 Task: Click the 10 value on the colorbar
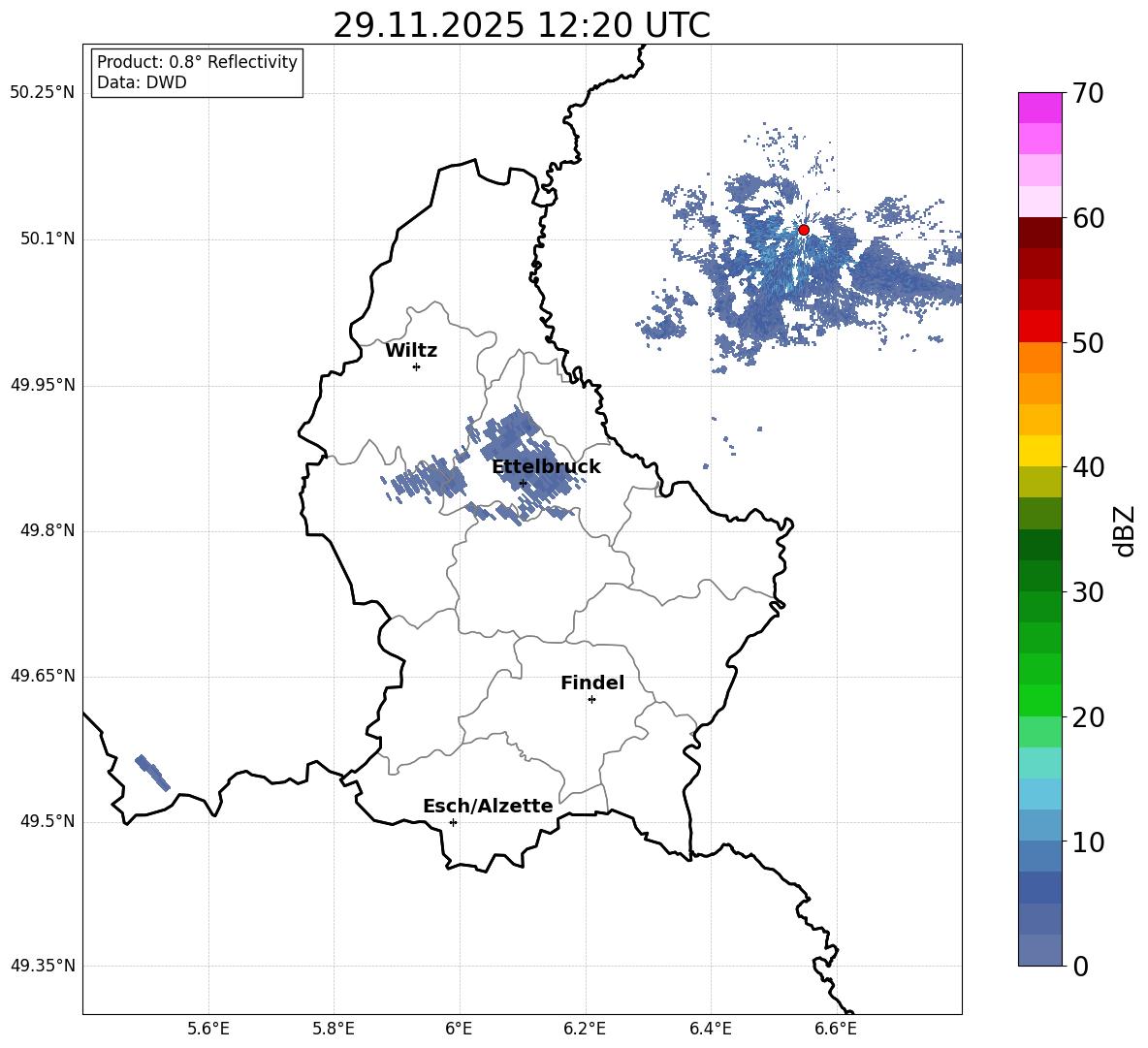pos(1088,842)
